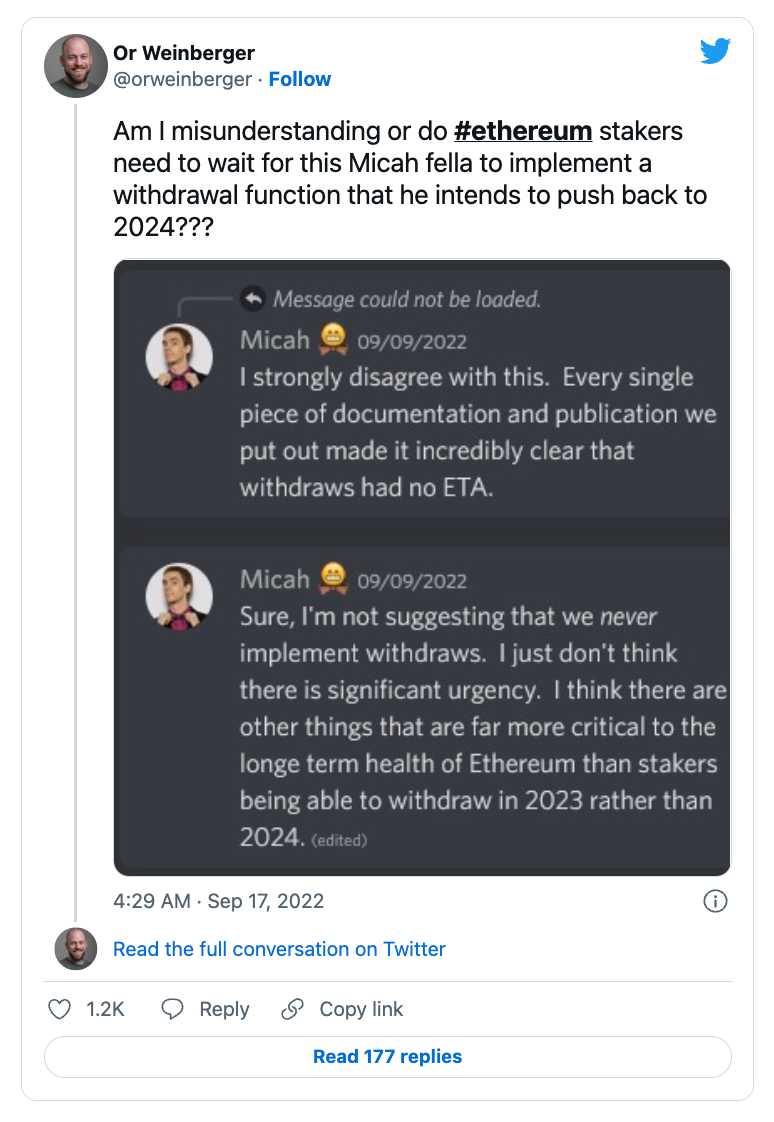Click the chain link icon
774x1122 pixels.
pos(293,1009)
